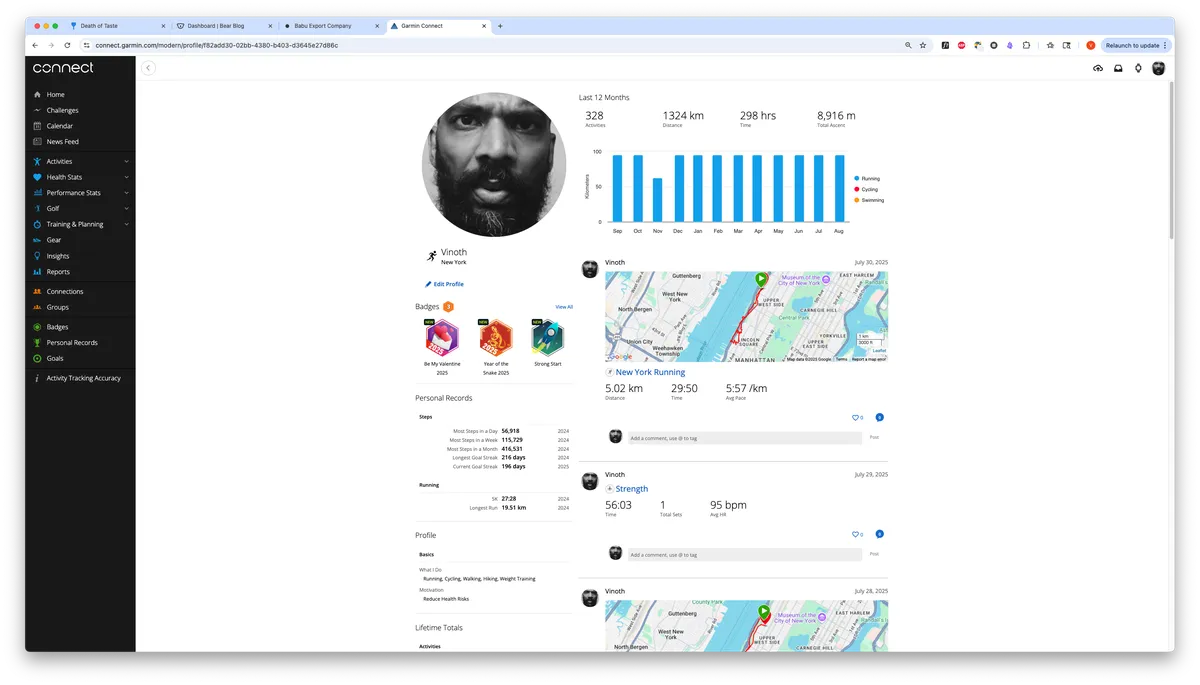
Task: Open Year of the Snake 2025 badge
Action: pos(495,338)
